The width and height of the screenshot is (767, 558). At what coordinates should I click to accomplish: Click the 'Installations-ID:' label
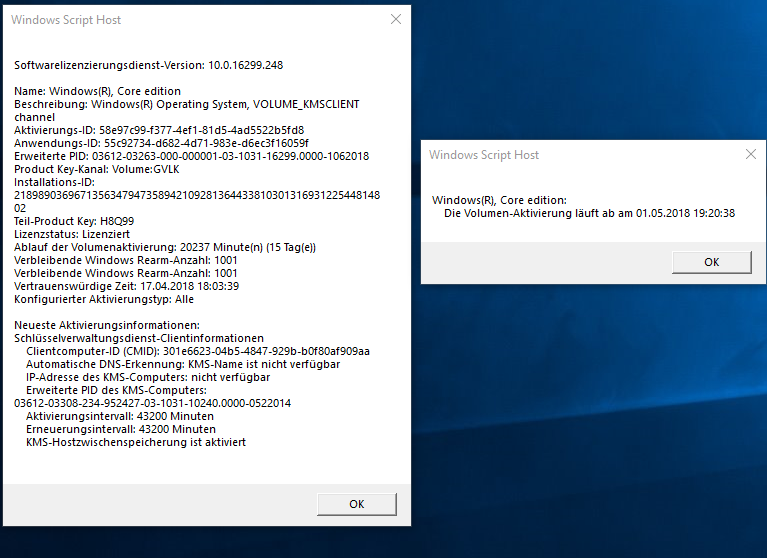tap(54, 182)
